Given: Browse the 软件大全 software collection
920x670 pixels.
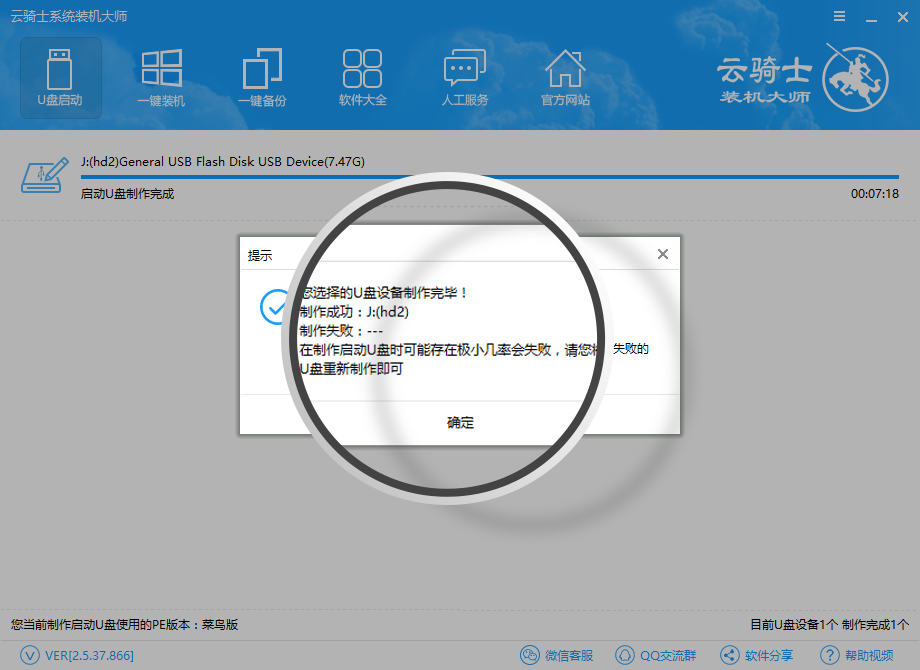Looking at the screenshot, I should (x=363, y=78).
